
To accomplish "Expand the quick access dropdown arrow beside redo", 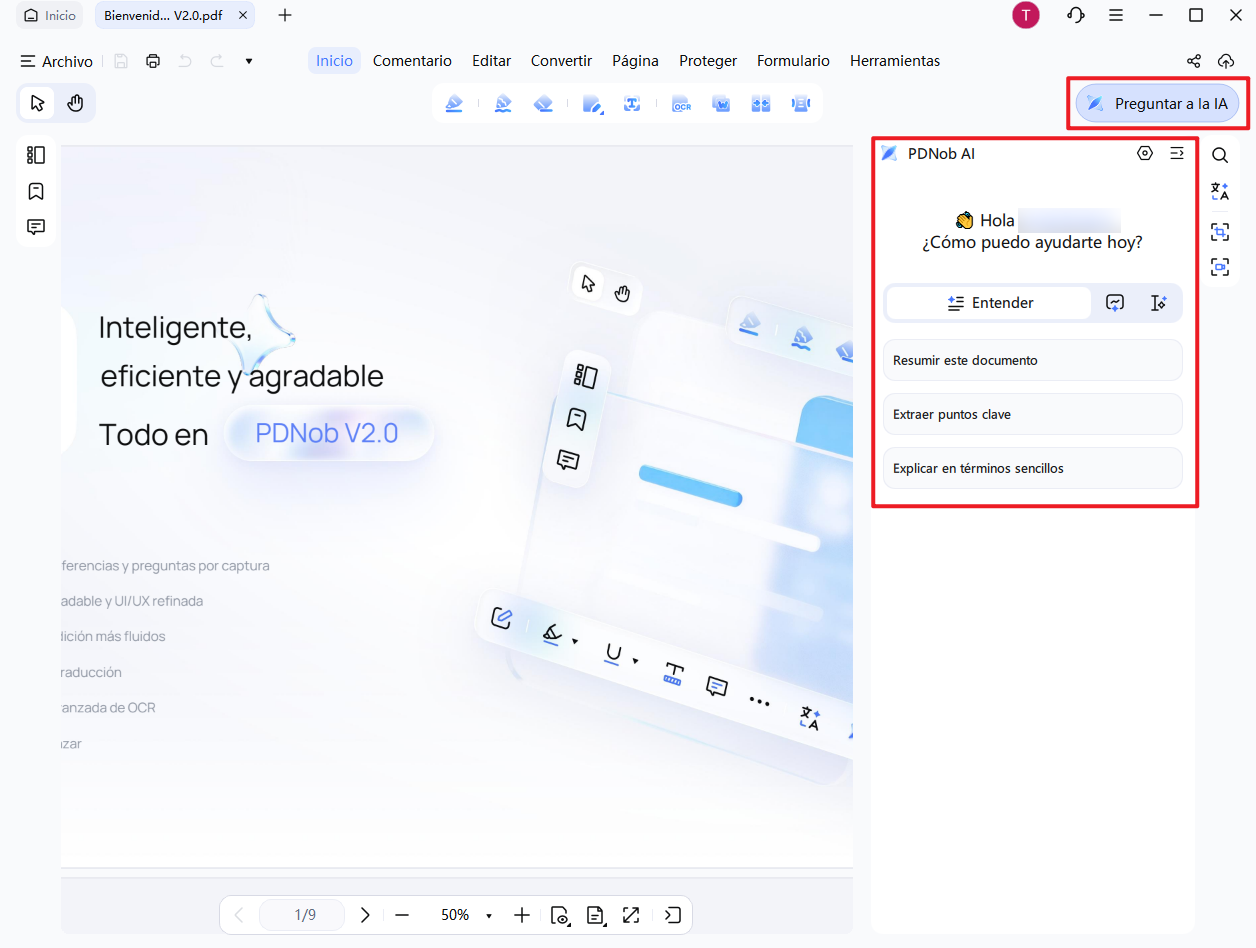I will click(x=249, y=61).
